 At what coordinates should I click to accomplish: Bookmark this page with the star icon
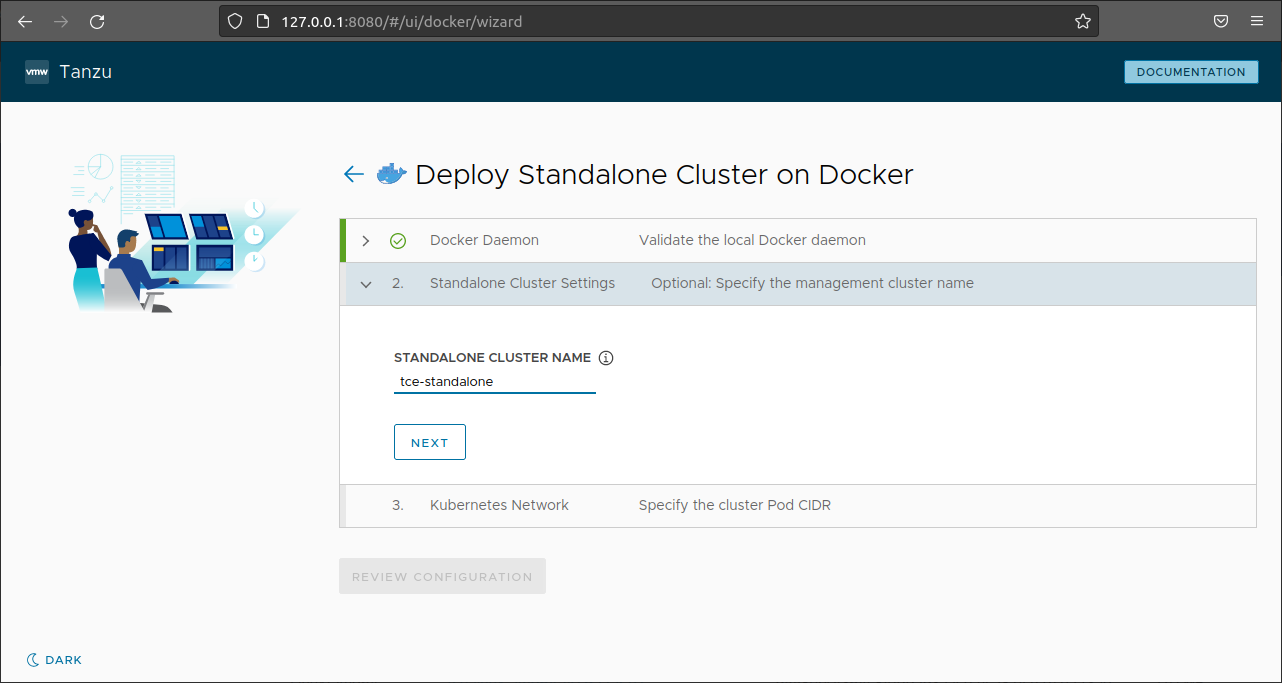click(1083, 21)
